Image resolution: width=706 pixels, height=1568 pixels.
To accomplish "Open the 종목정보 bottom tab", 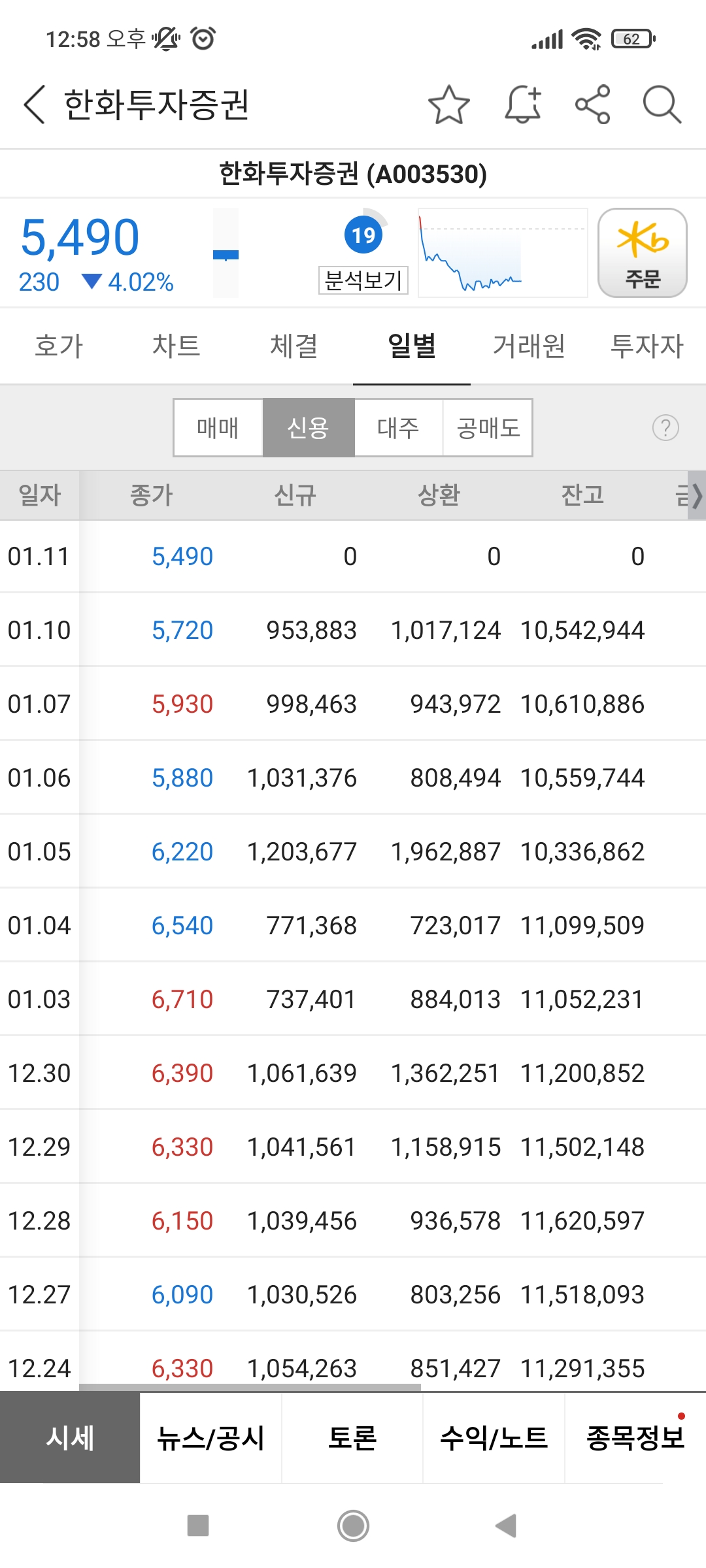I will pyautogui.click(x=635, y=1438).
